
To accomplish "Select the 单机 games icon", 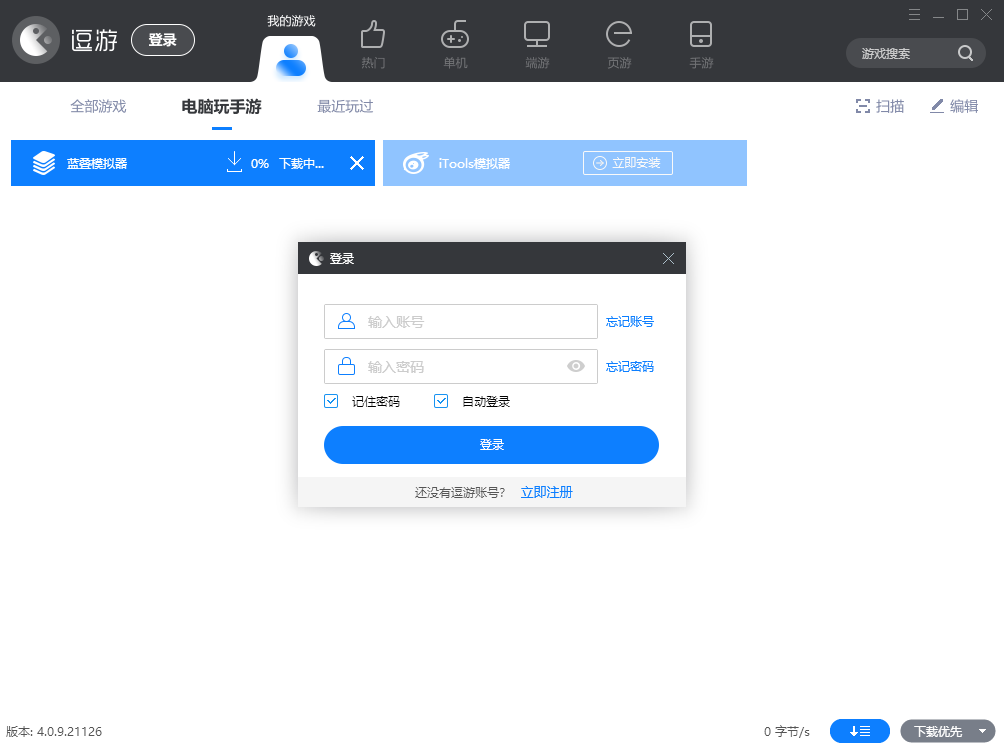I will (454, 42).
